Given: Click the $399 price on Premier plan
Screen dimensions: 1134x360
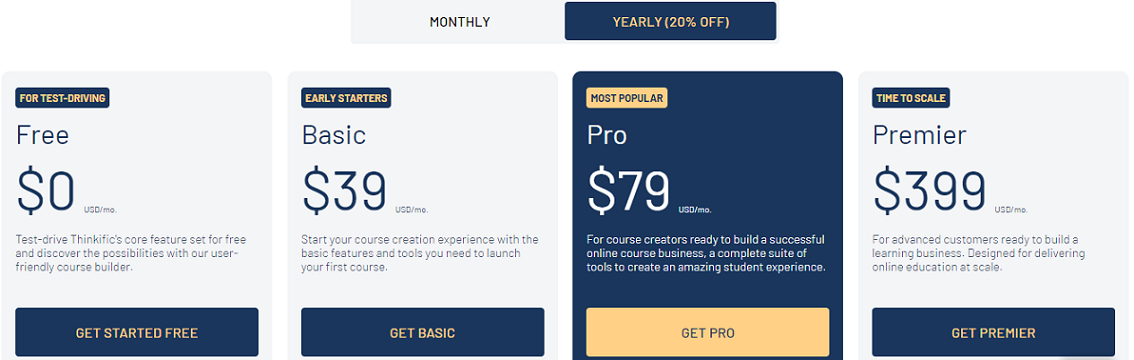Looking at the screenshot, I should 929,192.
